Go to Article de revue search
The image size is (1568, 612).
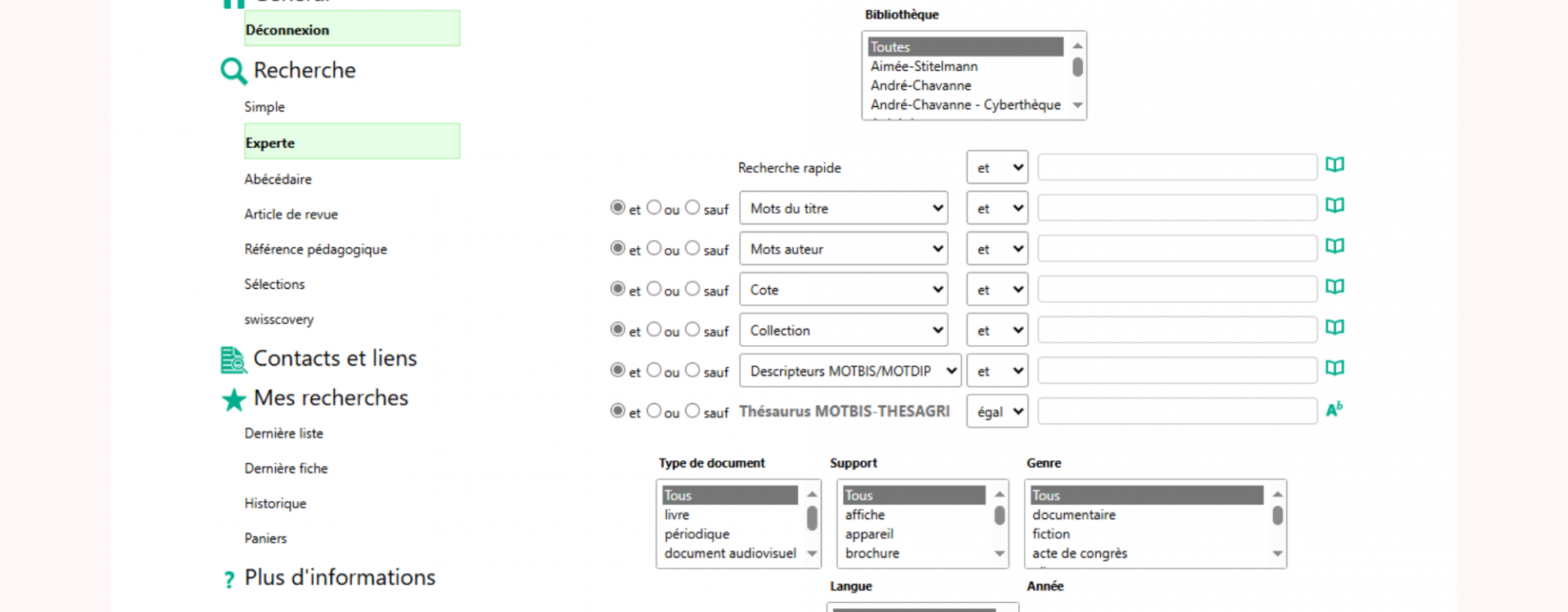pyautogui.click(x=291, y=215)
